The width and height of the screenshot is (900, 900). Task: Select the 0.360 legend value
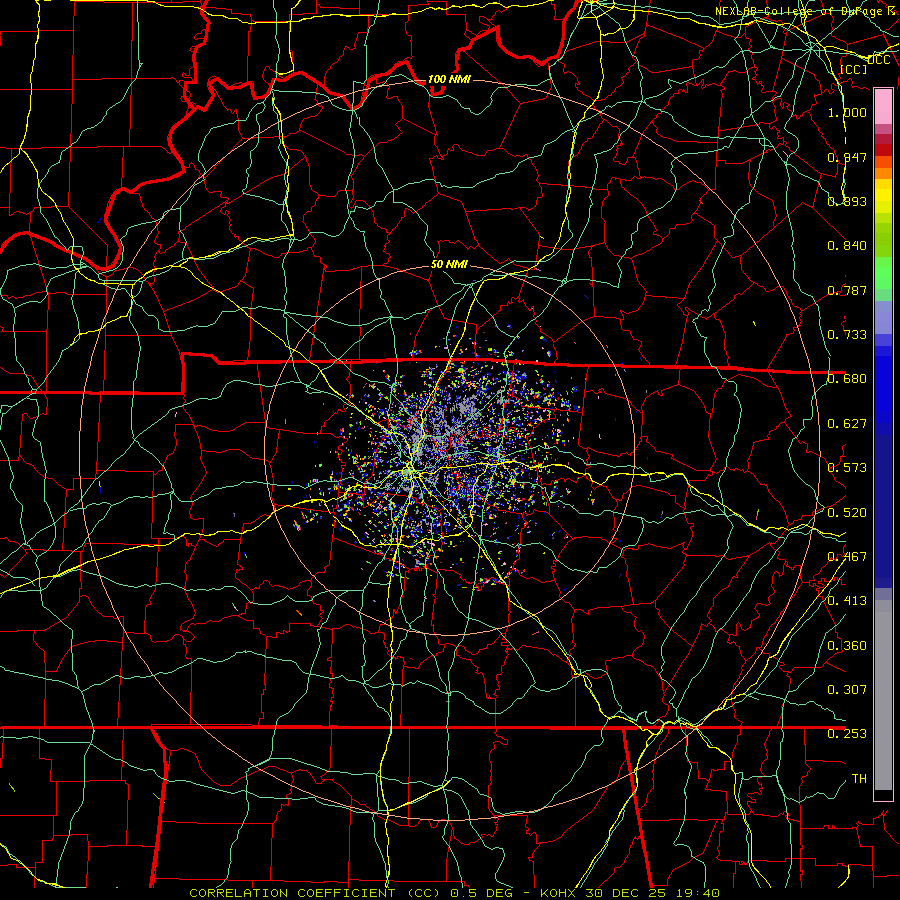[847, 646]
